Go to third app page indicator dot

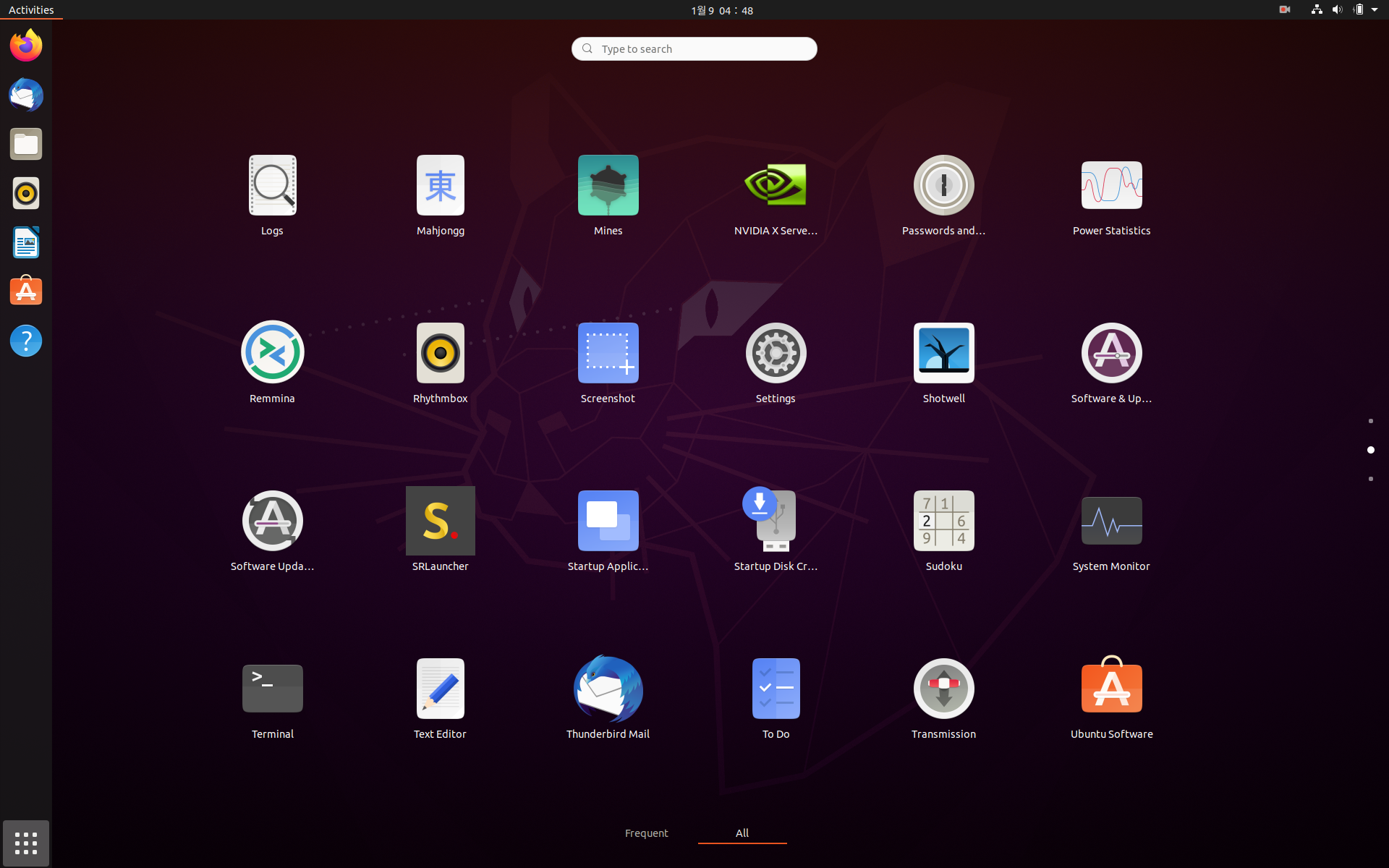(1370, 479)
